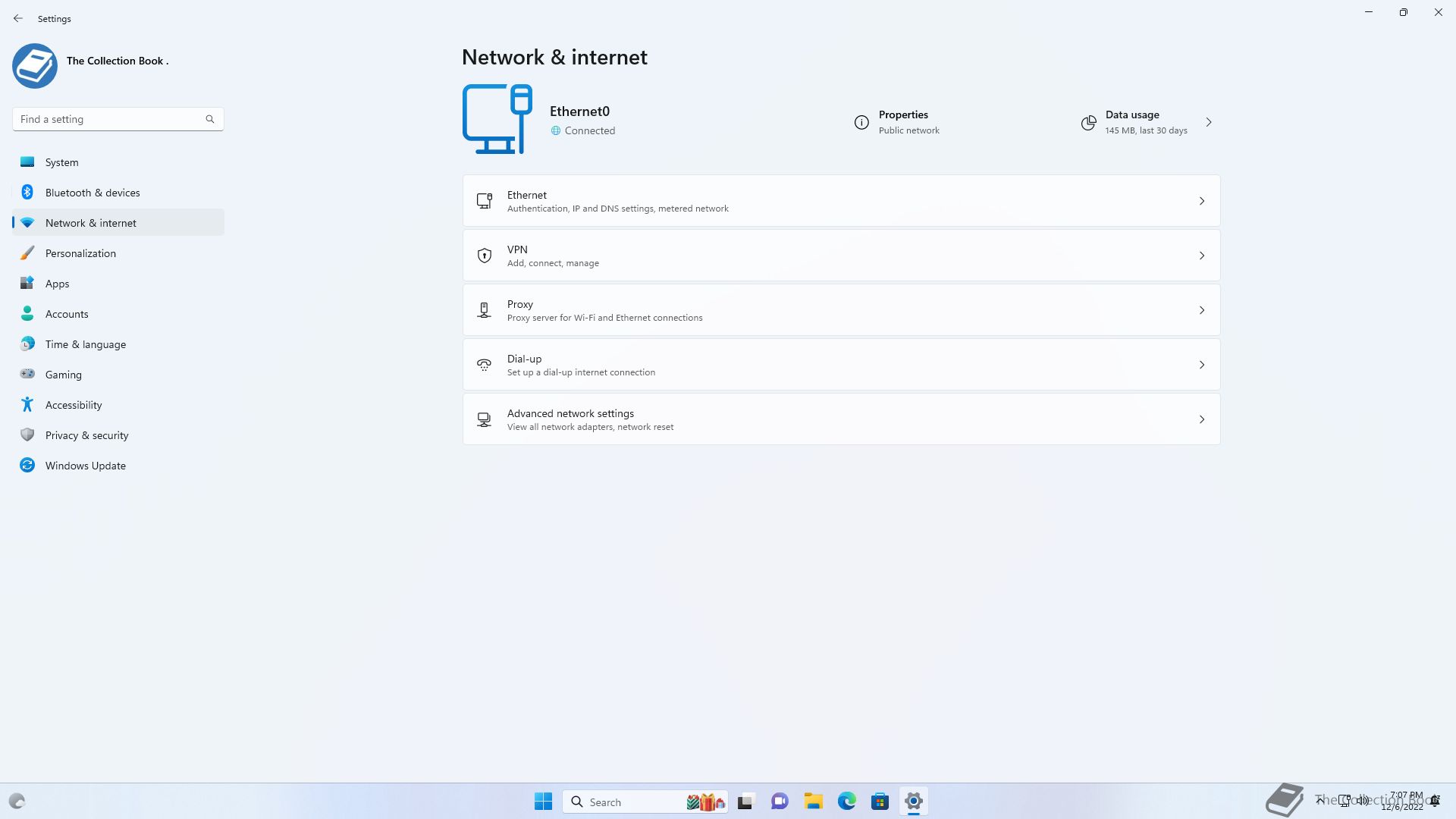Click the Data usage pie chart icon
The image size is (1456, 819).
(1088, 123)
